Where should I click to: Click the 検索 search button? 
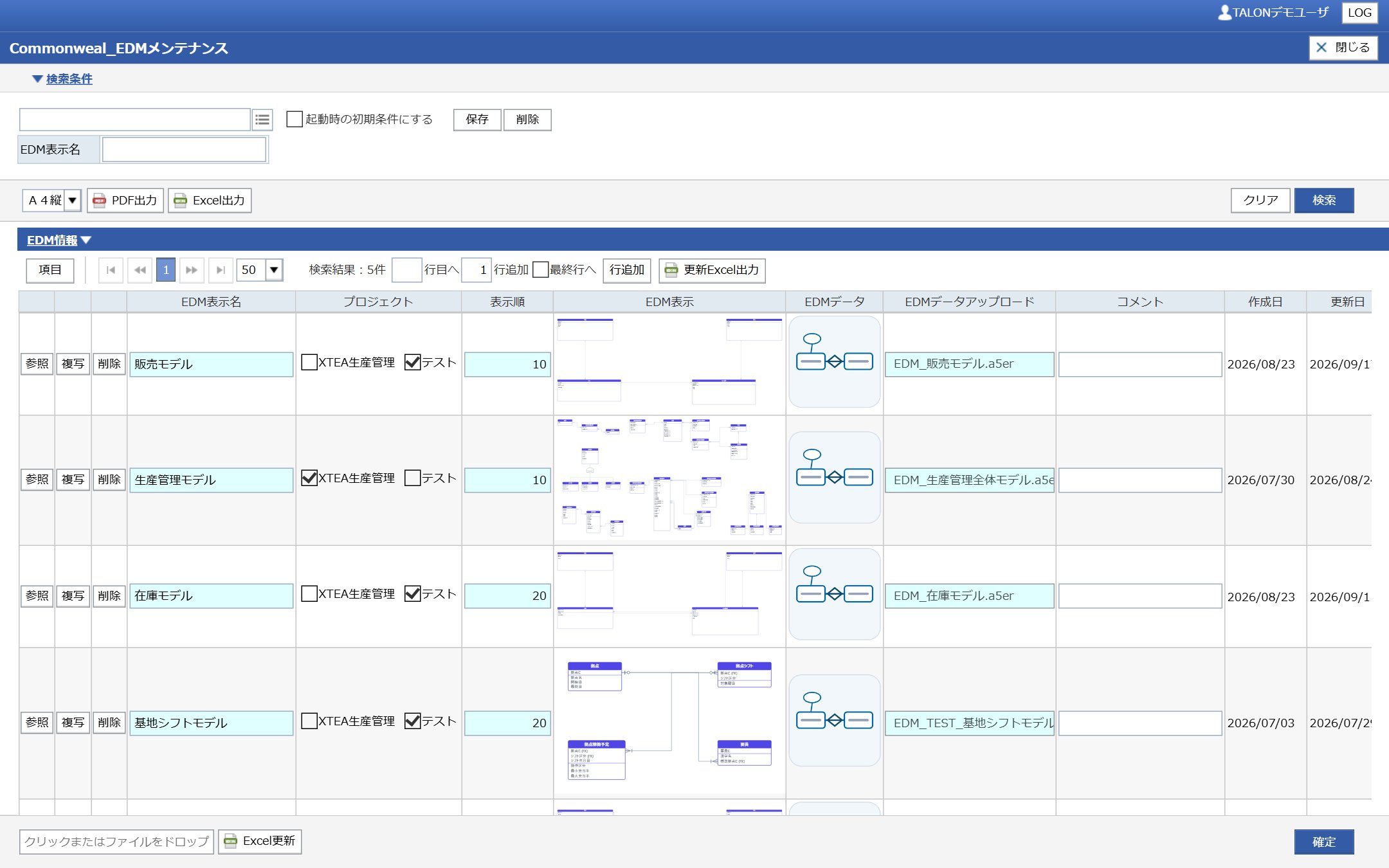click(1323, 201)
